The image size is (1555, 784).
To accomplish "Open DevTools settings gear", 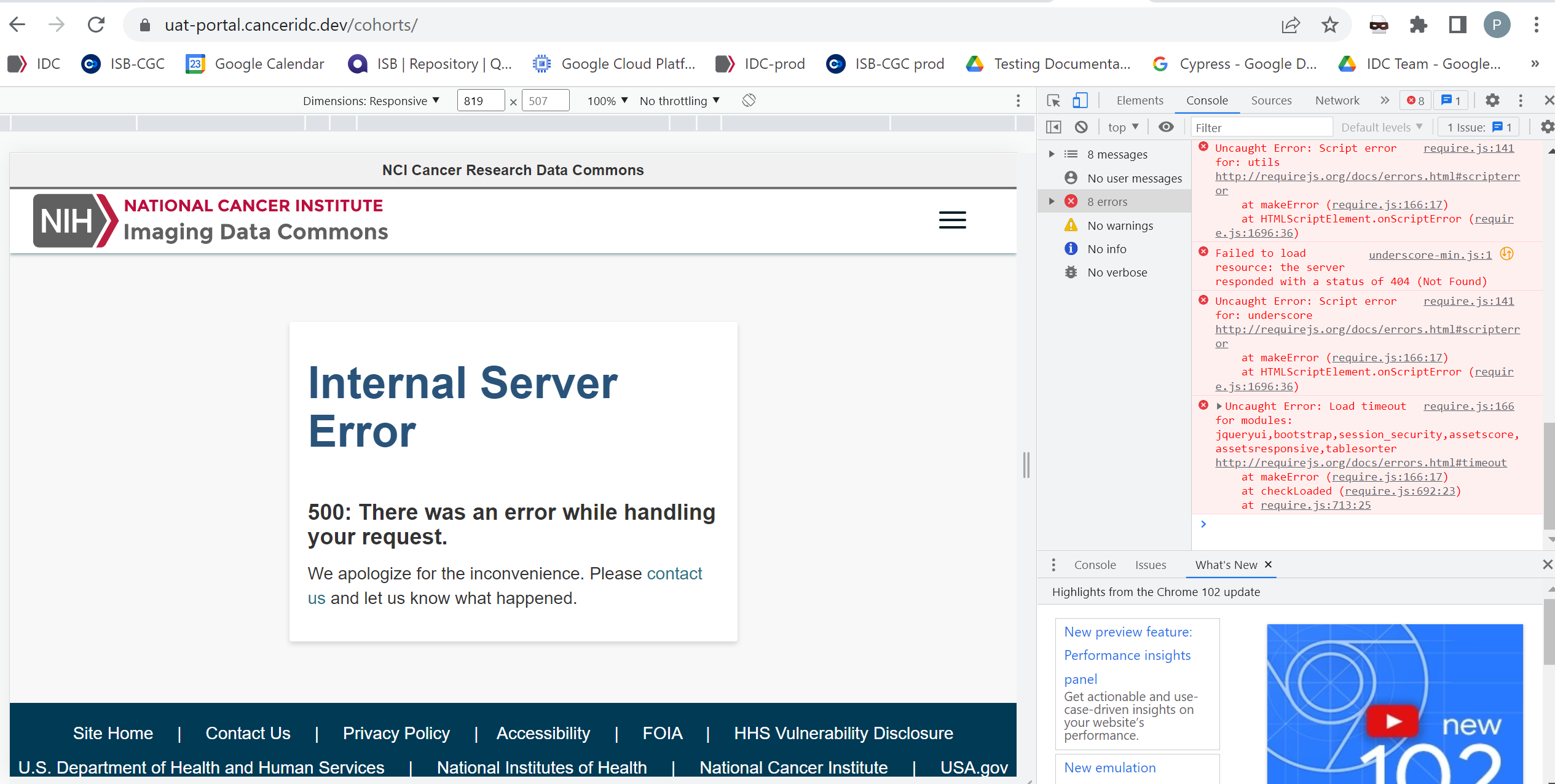I will 1492,100.
